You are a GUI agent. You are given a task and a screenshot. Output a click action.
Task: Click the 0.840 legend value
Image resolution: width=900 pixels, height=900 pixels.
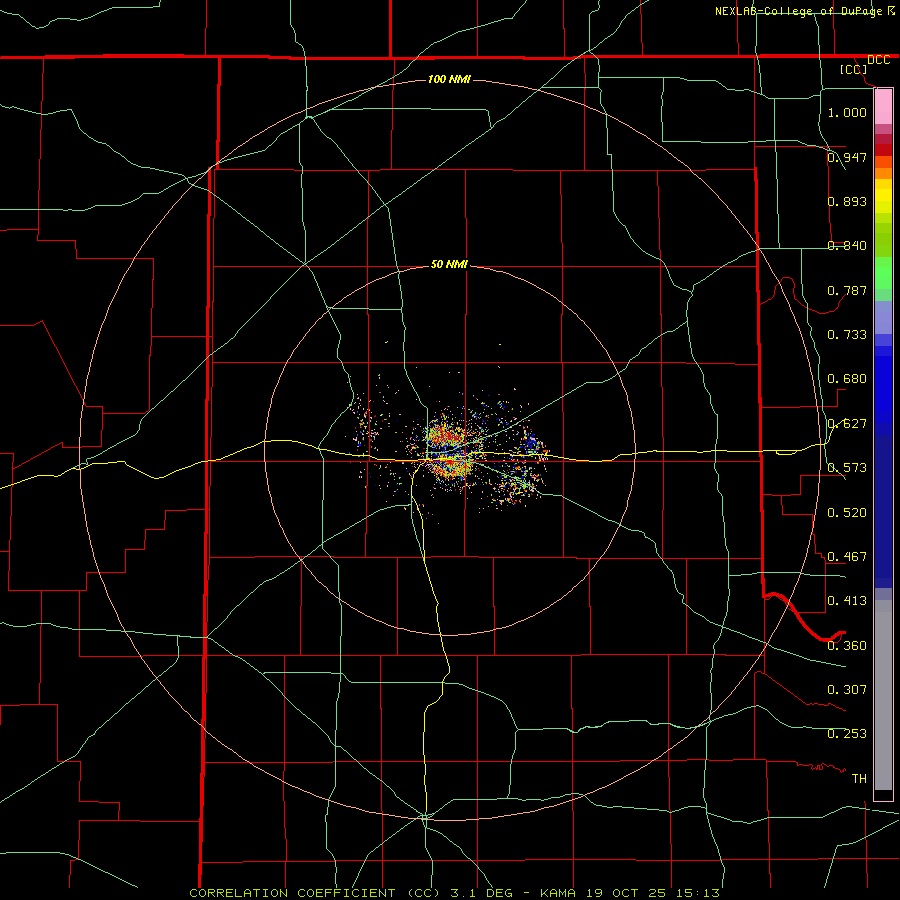[847, 246]
